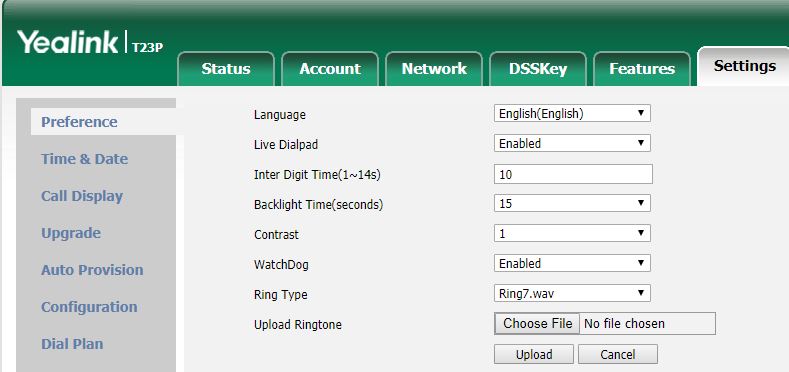Open the Dial Plan sidebar link
Screen dimensions: 789x372
click(x=72, y=344)
